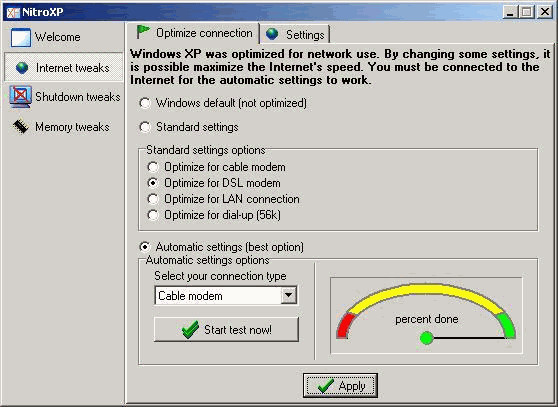The width and height of the screenshot is (558, 407).
Task: Click the Shutdown tweaks crossed-monitor icon
Action: pyautogui.click(x=20, y=96)
